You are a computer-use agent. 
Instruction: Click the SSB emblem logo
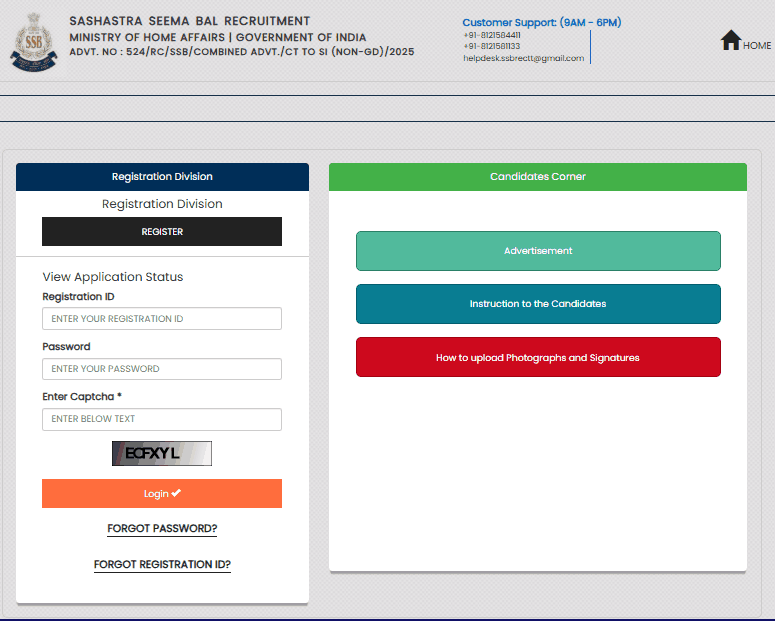coord(35,41)
